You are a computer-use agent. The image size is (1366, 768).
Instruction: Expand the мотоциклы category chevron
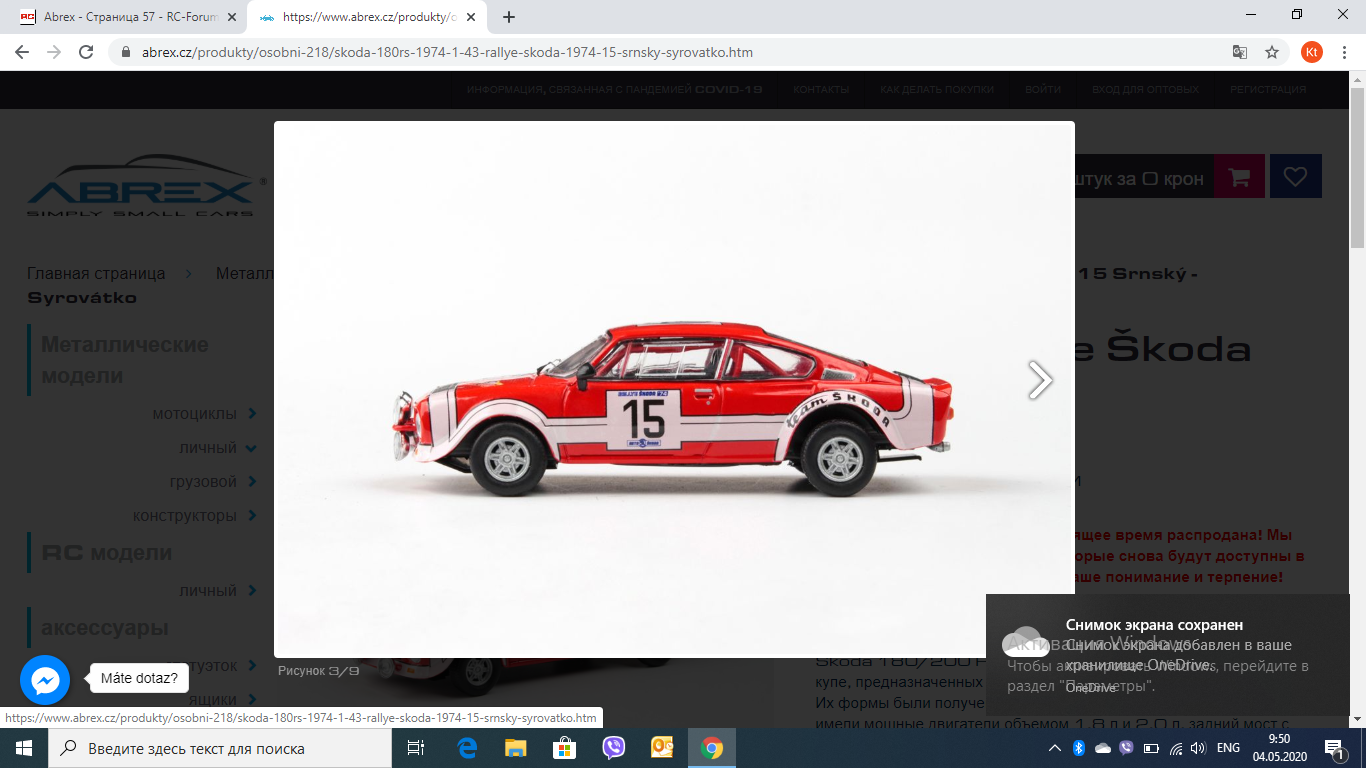(x=252, y=413)
